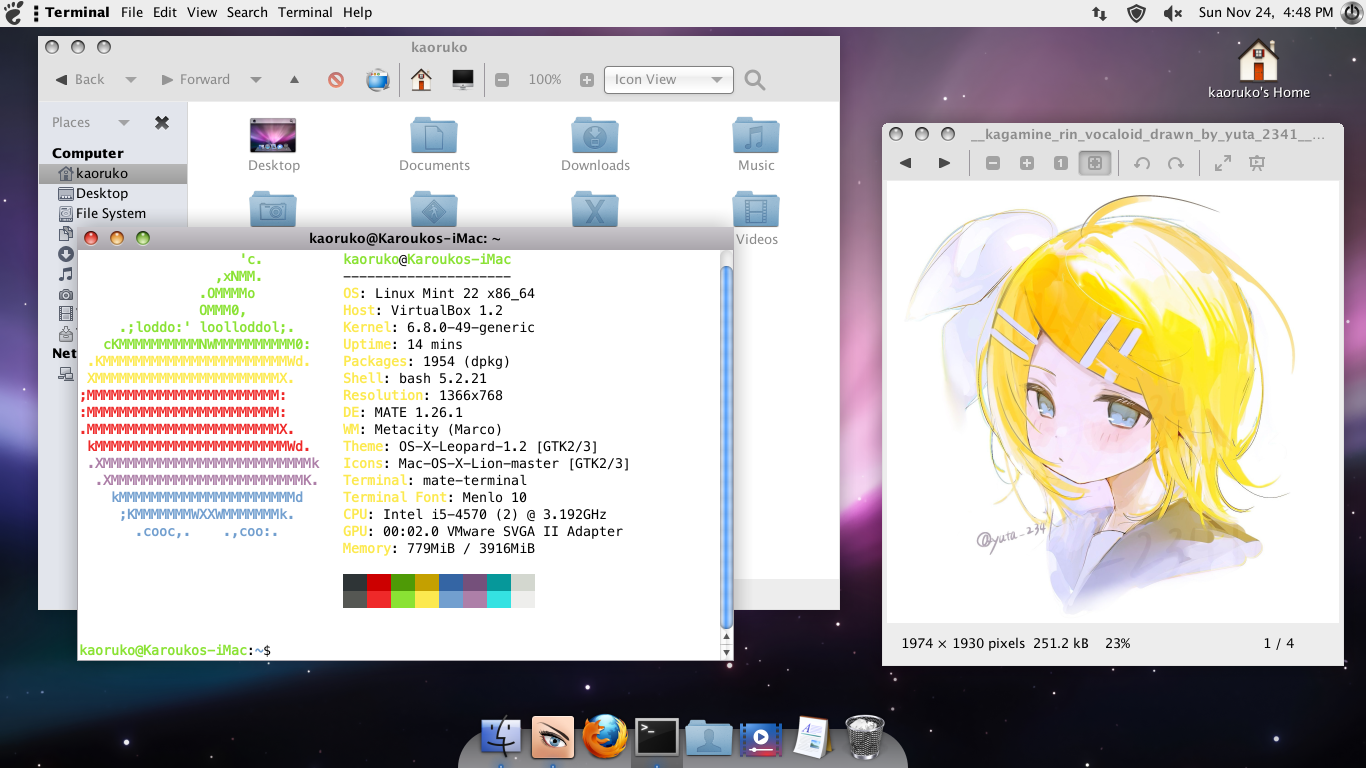Select the Documents folder in file view
The height and width of the screenshot is (768, 1366).
[434, 144]
